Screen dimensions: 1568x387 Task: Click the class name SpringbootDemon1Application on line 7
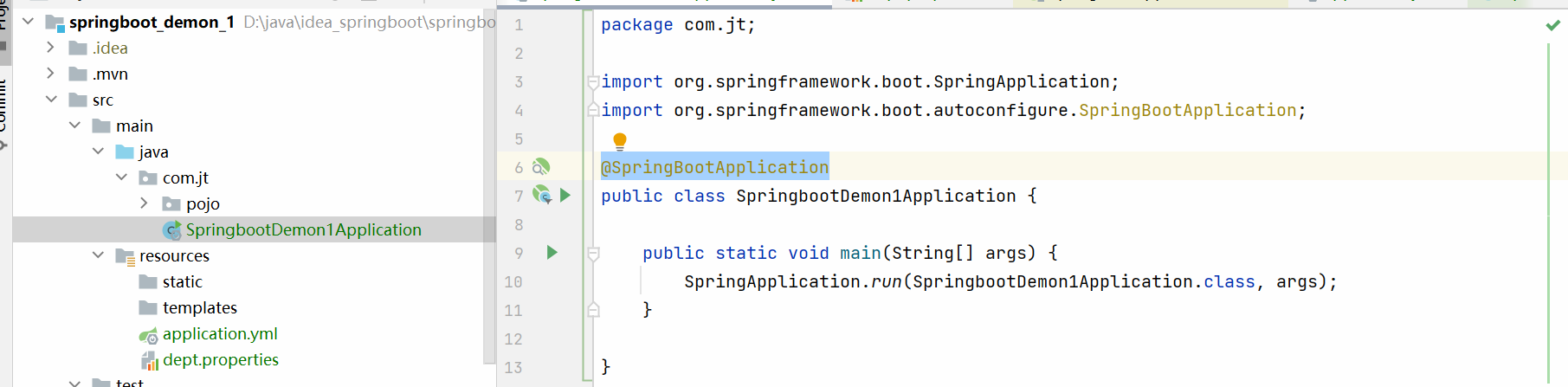point(876,196)
